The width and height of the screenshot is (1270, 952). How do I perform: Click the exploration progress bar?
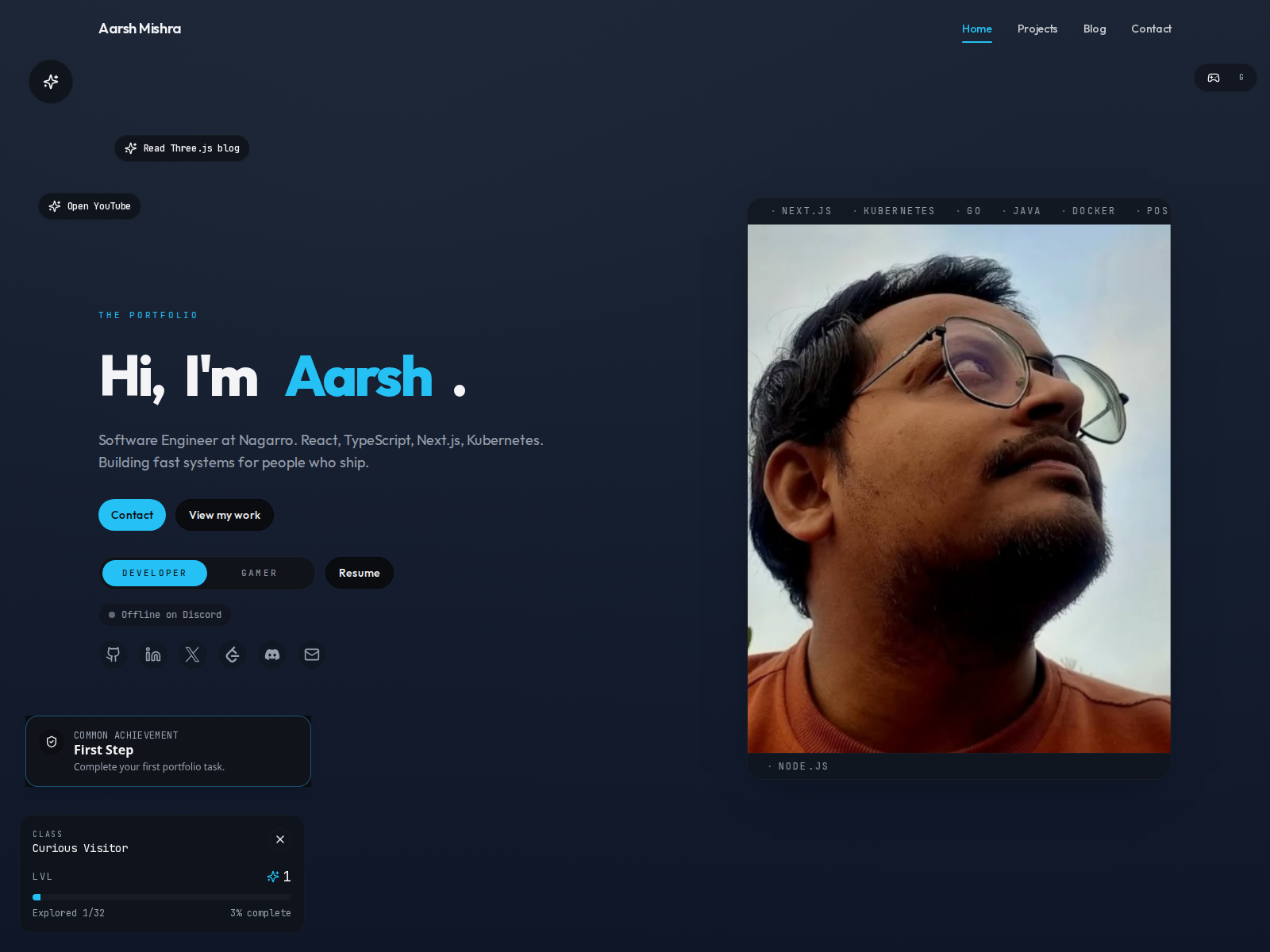[x=162, y=897]
